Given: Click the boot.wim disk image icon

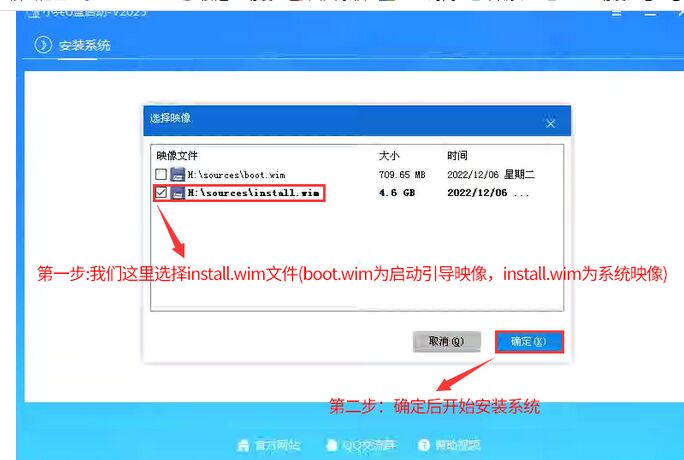Looking at the screenshot, I should click(x=178, y=174).
